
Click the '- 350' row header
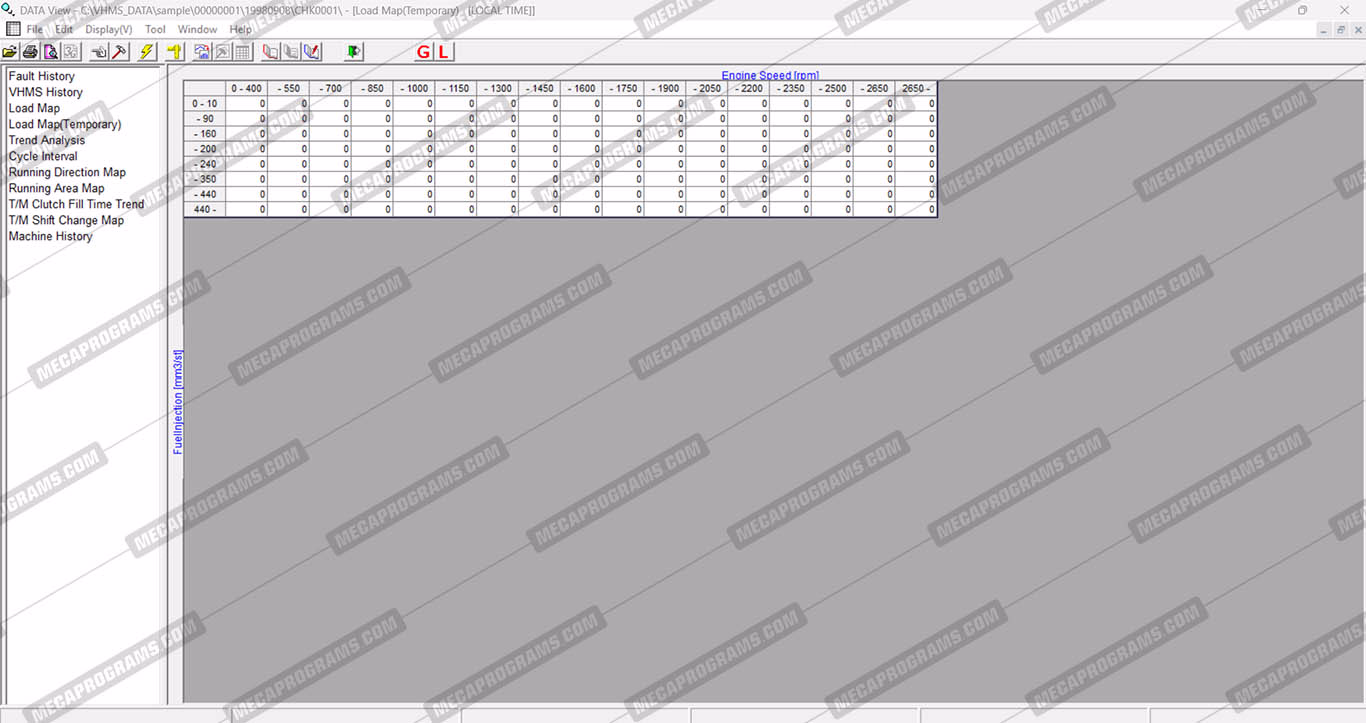[x=205, y=179]
